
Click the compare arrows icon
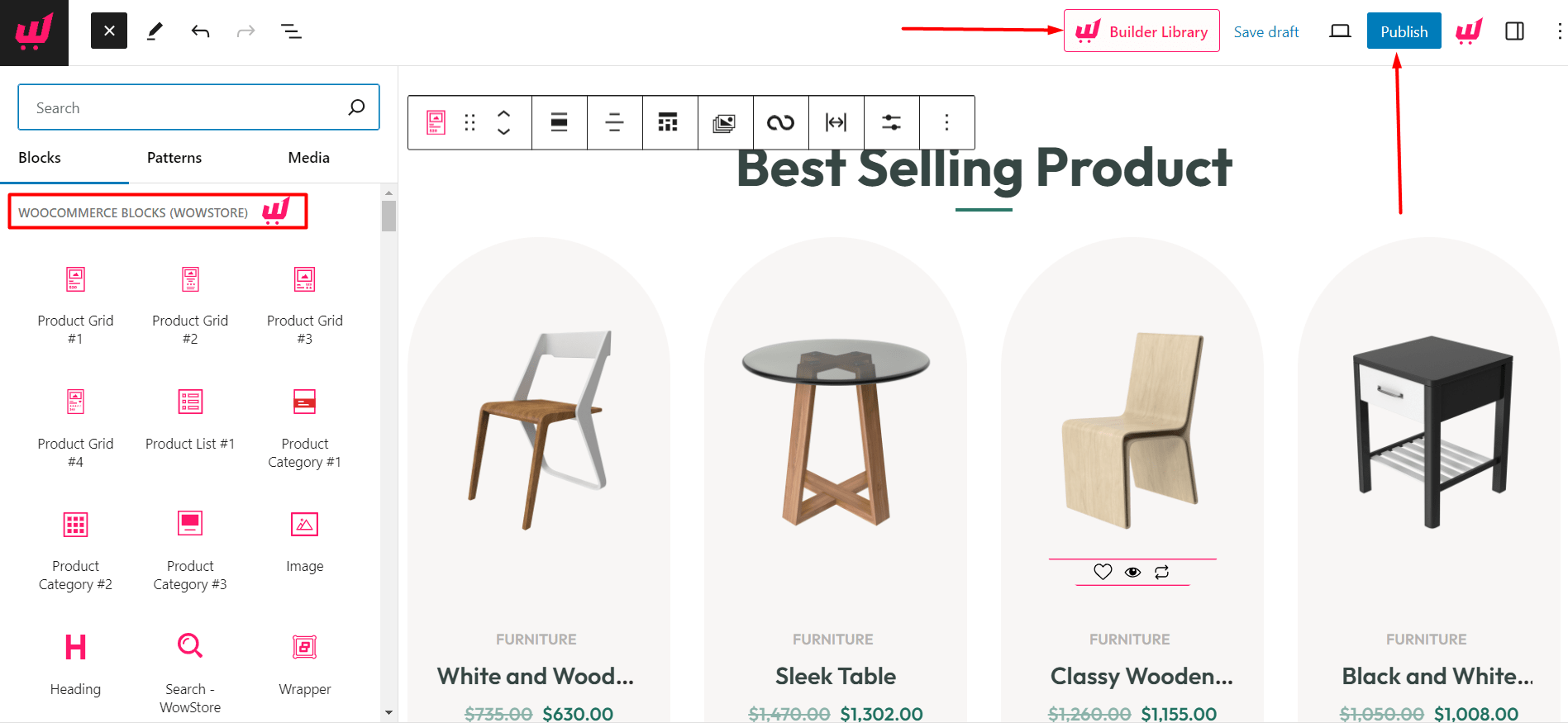click(x=1161, y=572)
